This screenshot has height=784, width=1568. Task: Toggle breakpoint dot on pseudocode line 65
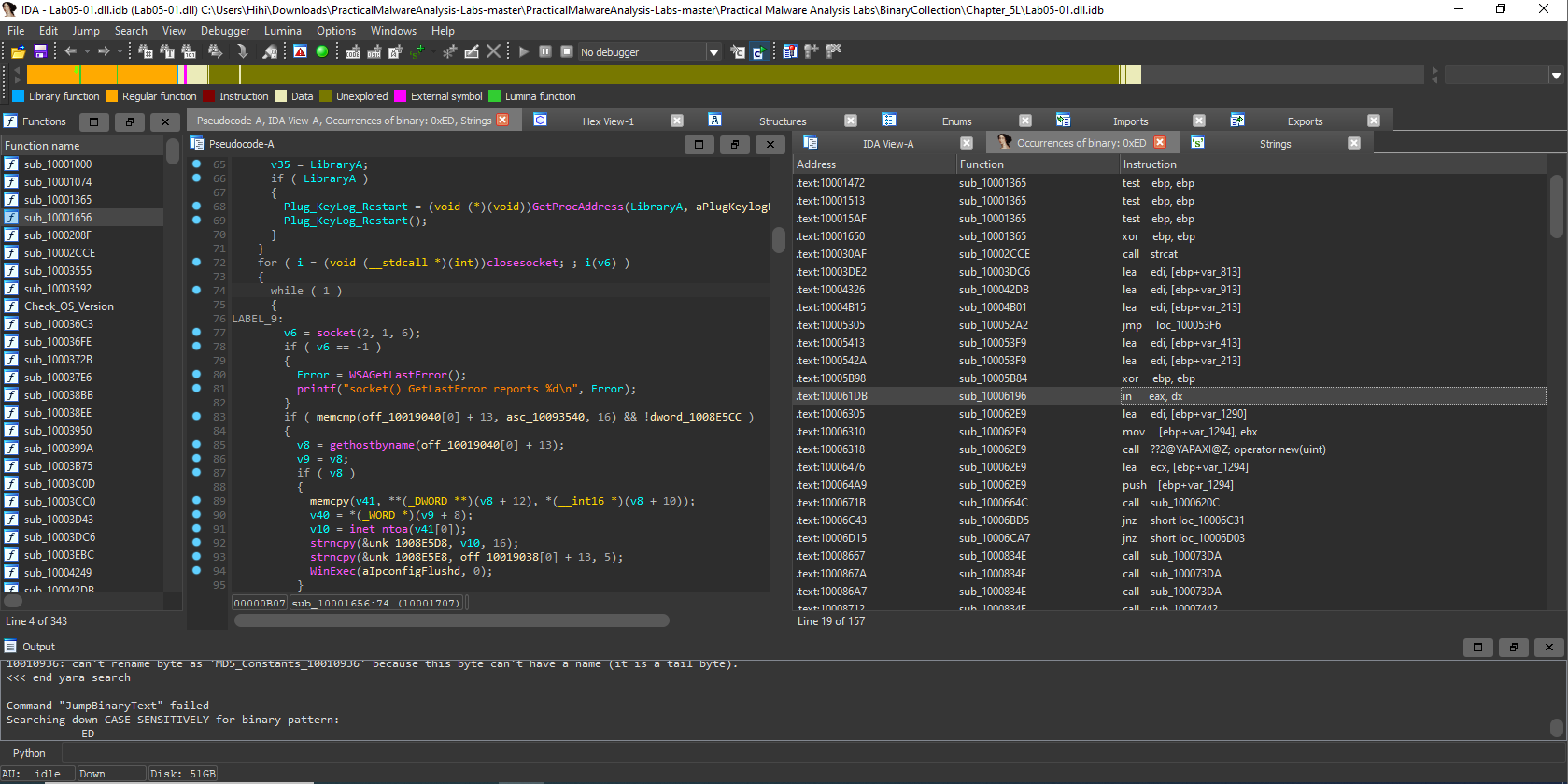click(196, 164)
